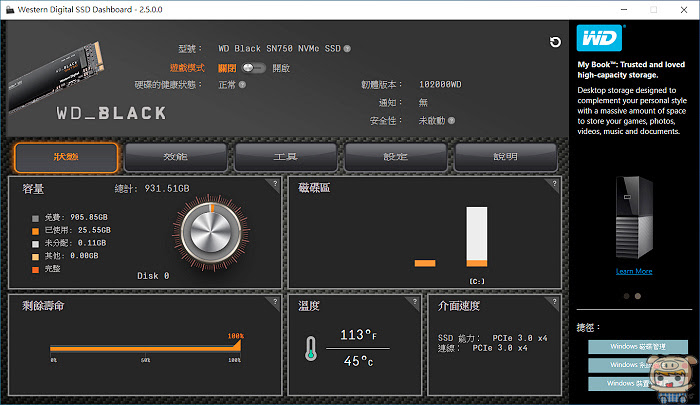The image size is (700, 405).
Task: Click the SSD drive product image
Action: tap(55, 76)
